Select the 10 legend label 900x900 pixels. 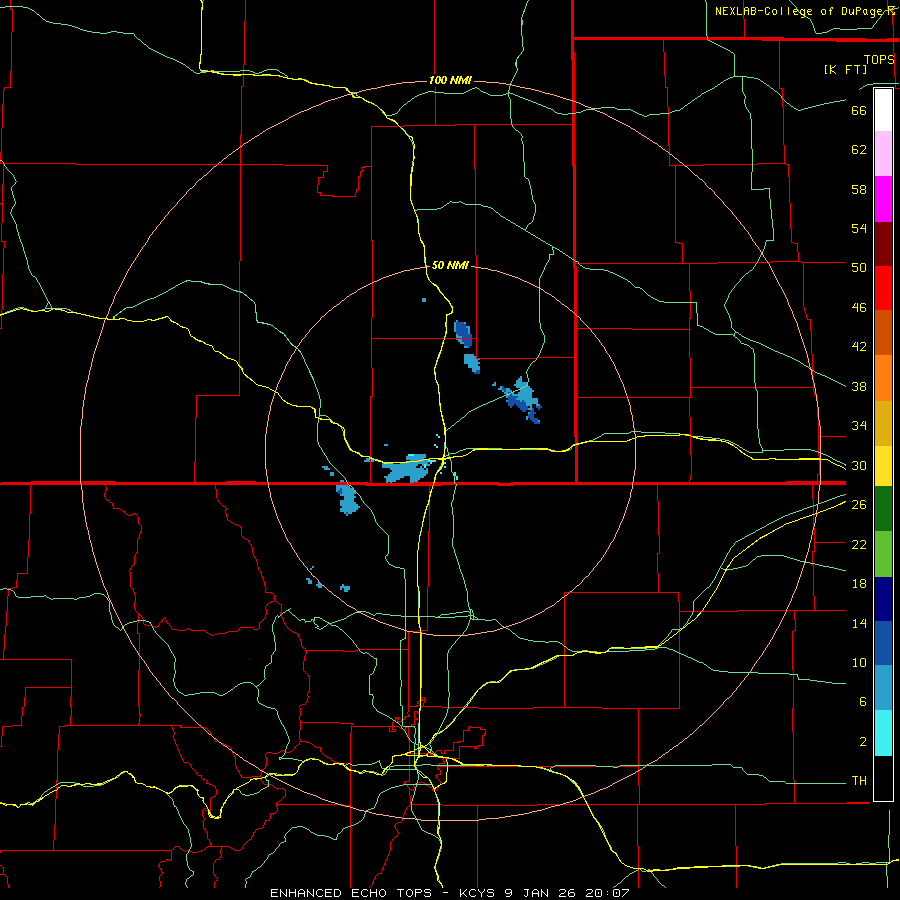tap(859, 662)
